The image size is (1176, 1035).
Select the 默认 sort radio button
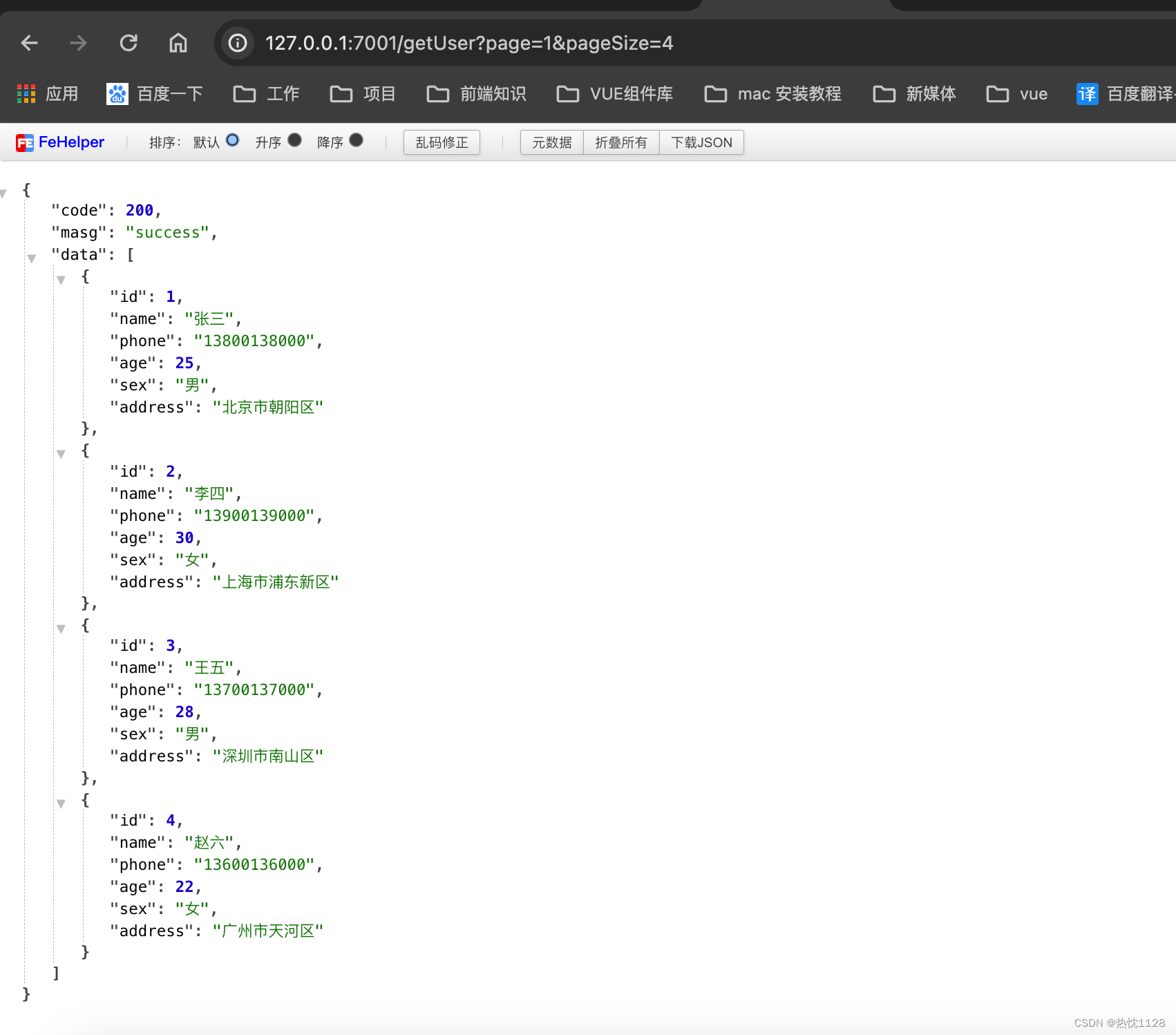233,140
